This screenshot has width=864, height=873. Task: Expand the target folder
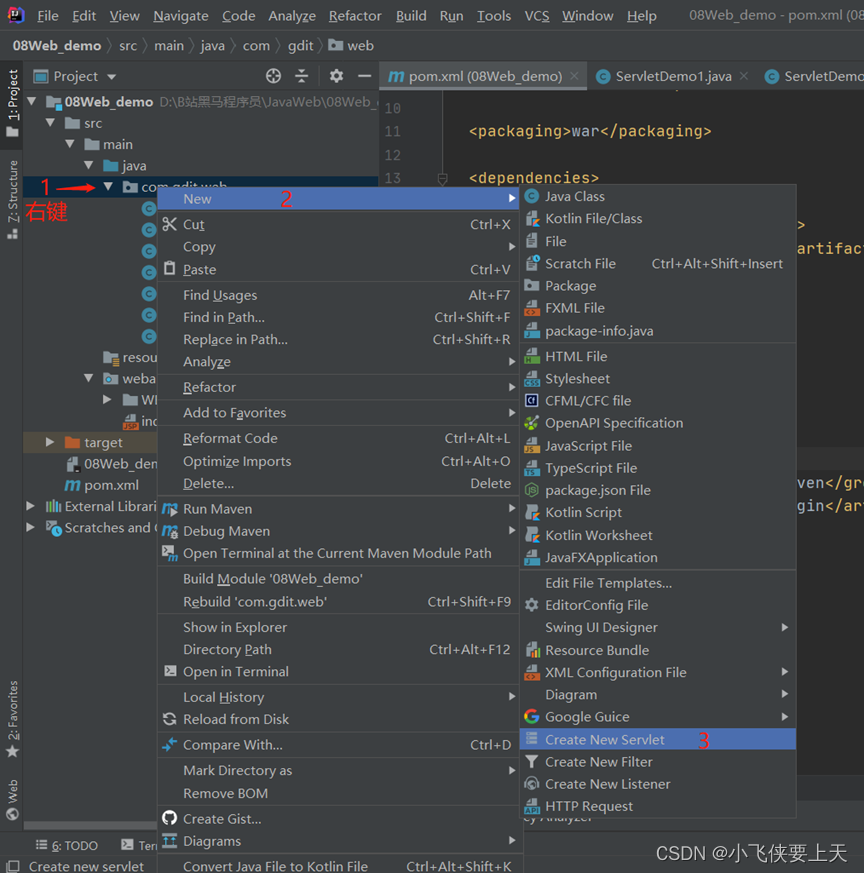coord(50,442)
